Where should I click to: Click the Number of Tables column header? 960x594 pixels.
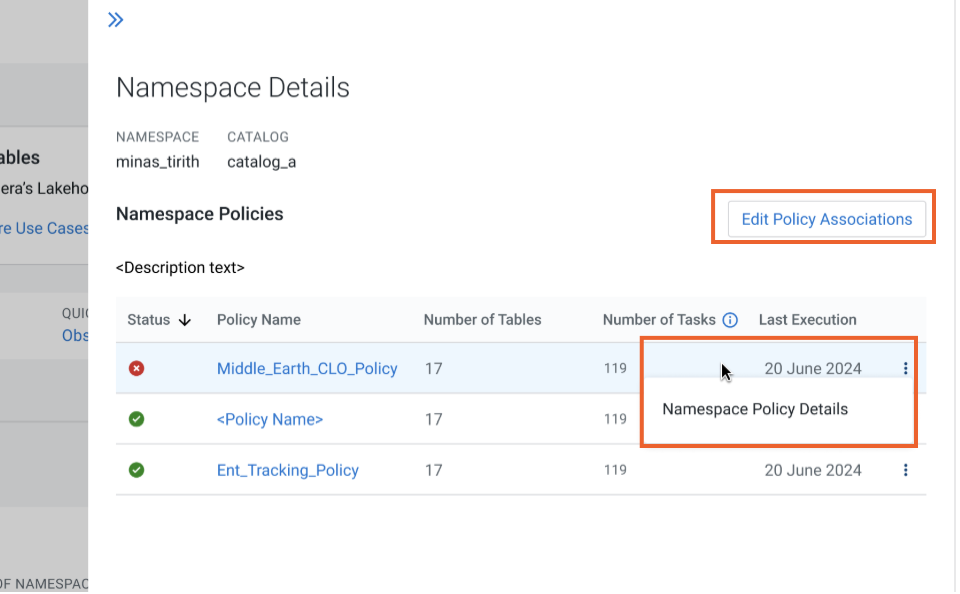click(482, 319)
